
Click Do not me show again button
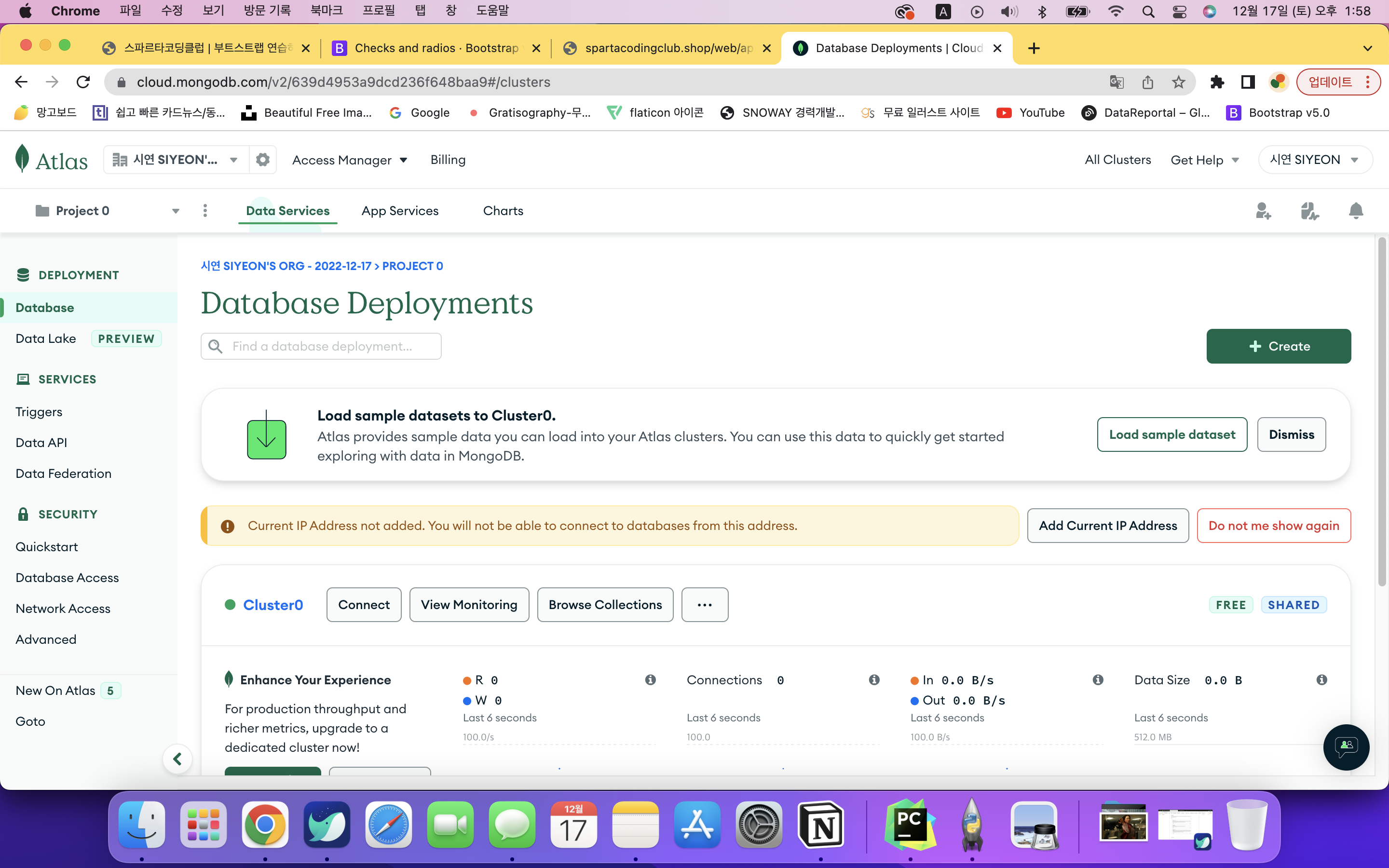point(1274,525)
